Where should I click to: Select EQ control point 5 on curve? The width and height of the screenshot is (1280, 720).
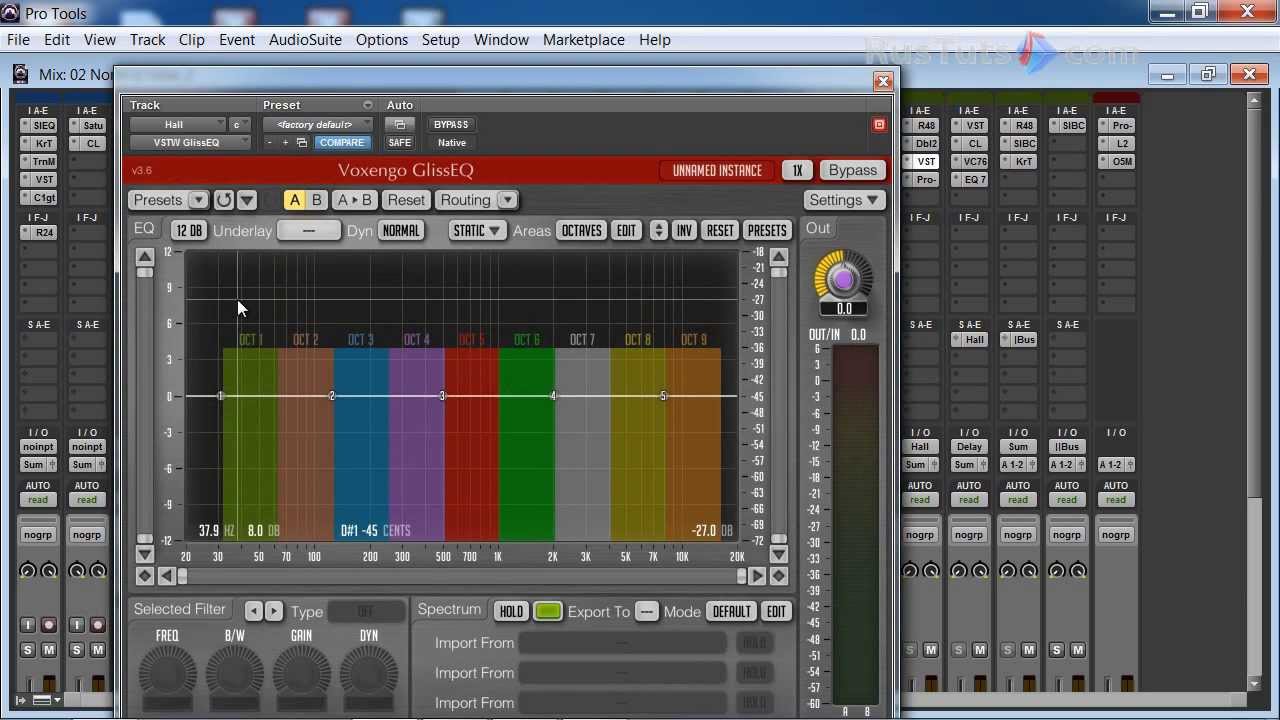coord(663,397)
